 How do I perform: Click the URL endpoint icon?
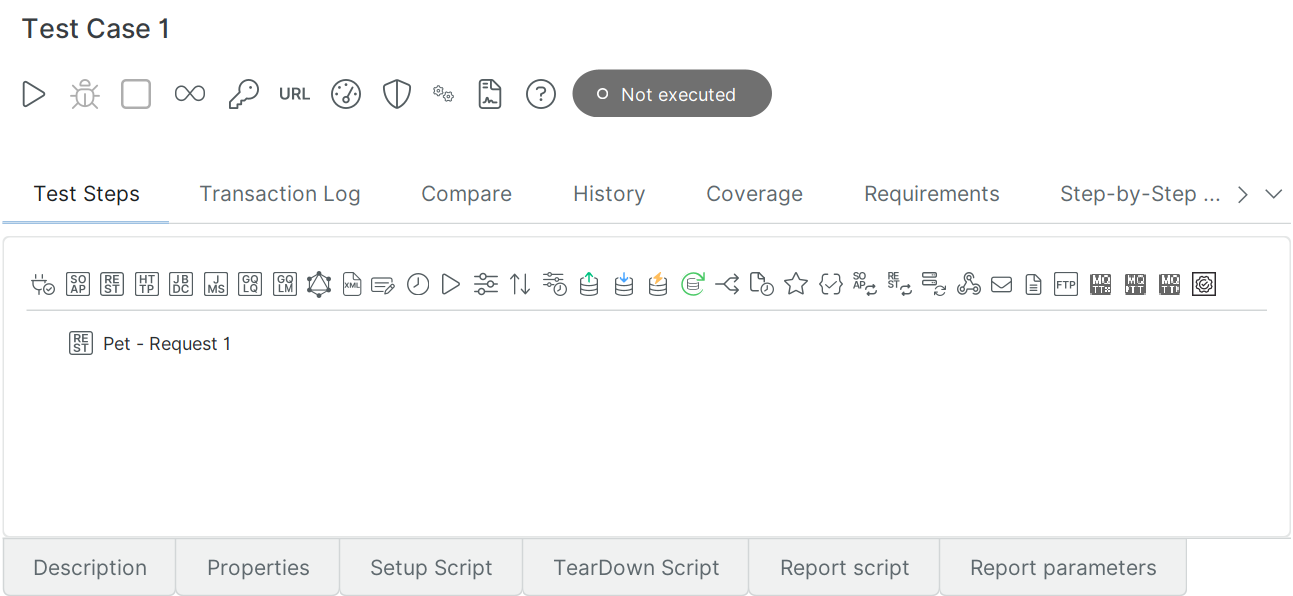point(294,94)
